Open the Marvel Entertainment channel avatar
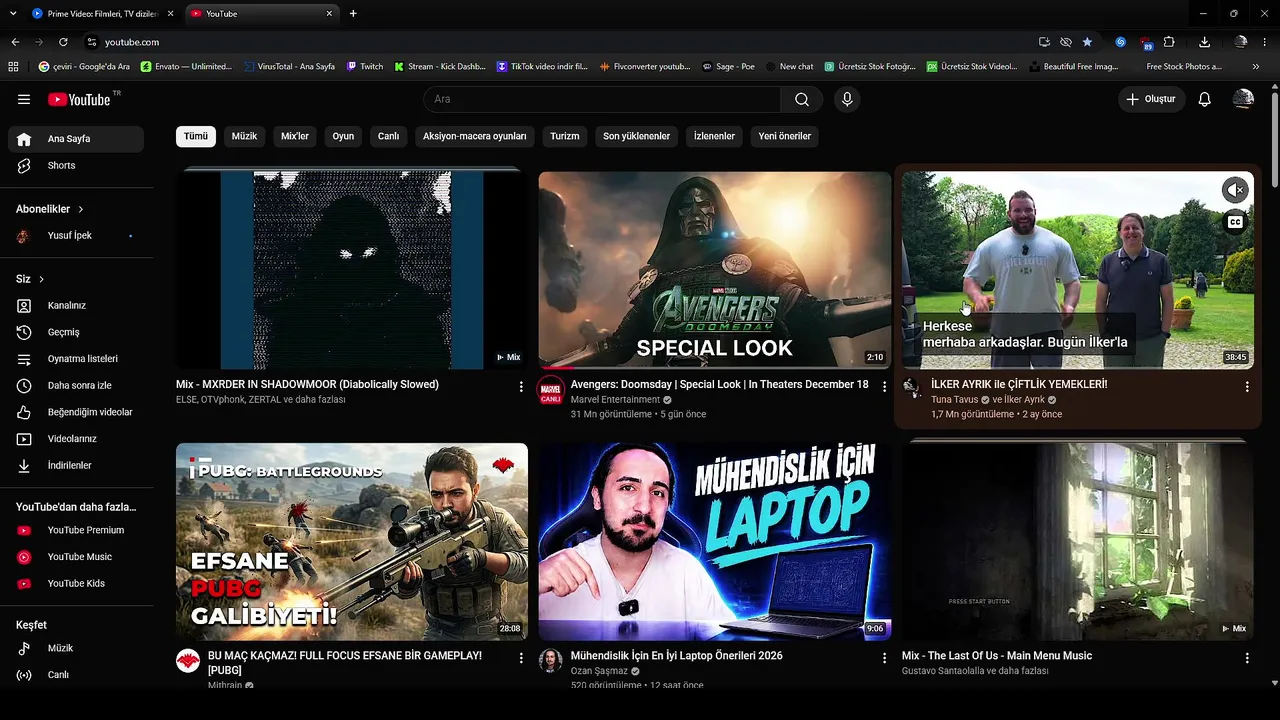 551,390
